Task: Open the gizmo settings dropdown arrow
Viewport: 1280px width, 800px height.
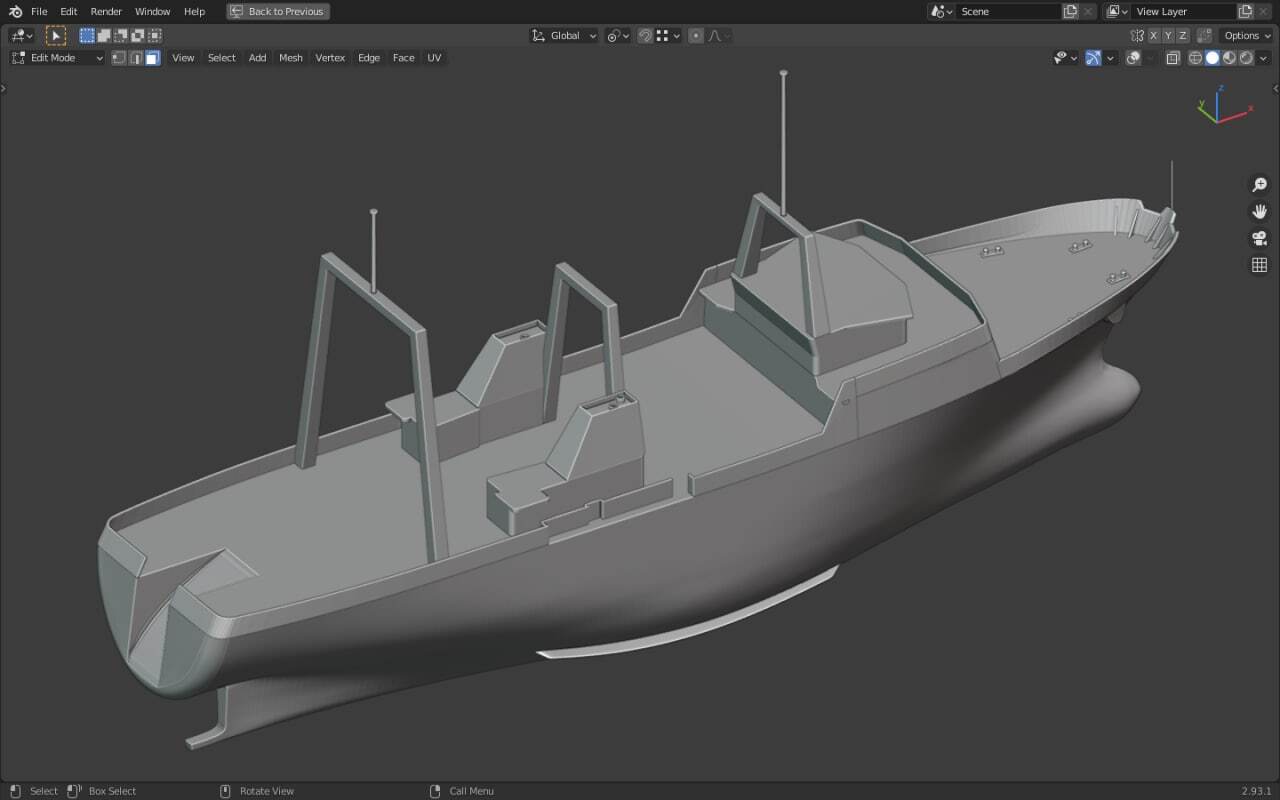Action: tap(1110, 58)
